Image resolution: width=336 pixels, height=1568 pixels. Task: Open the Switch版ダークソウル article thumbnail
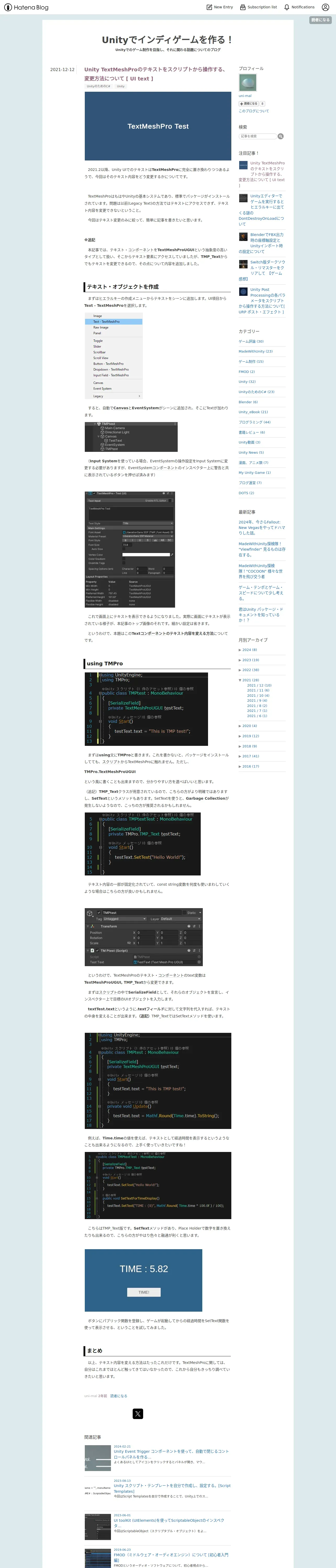(x=243, y=264)
